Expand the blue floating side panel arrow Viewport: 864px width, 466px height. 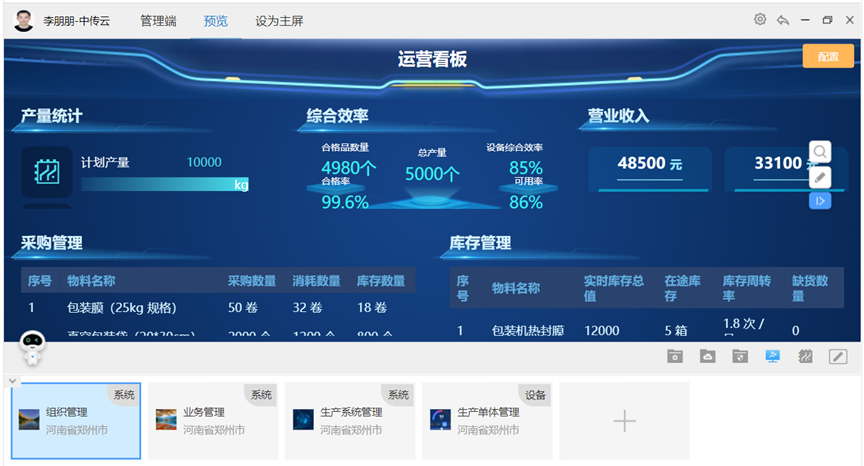point(820,201)
